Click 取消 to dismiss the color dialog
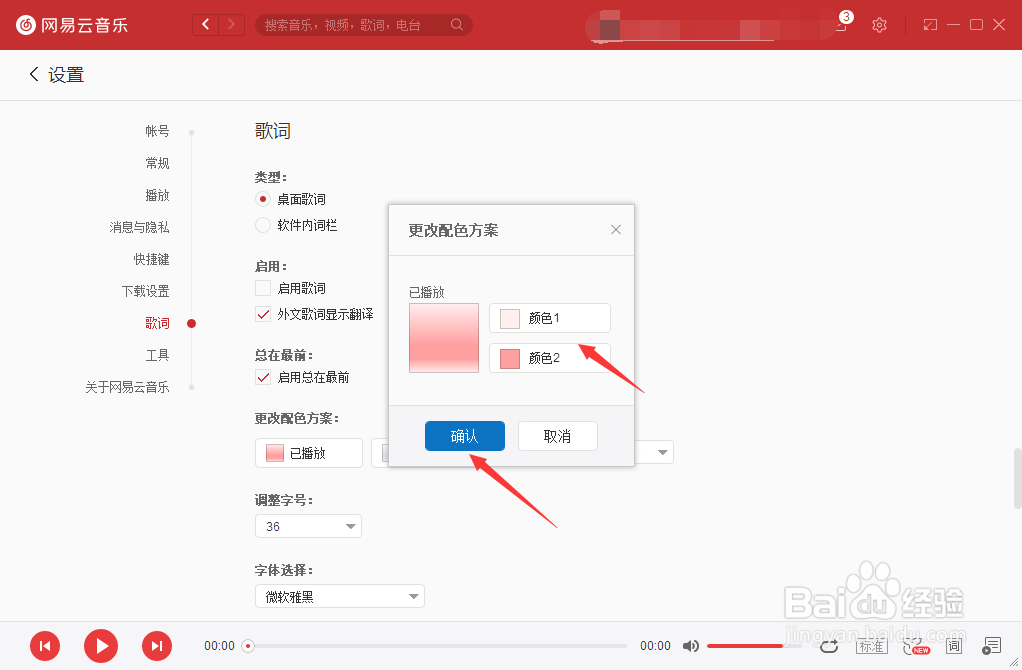Screen dimensions: 1022x670 pos(557,435)
